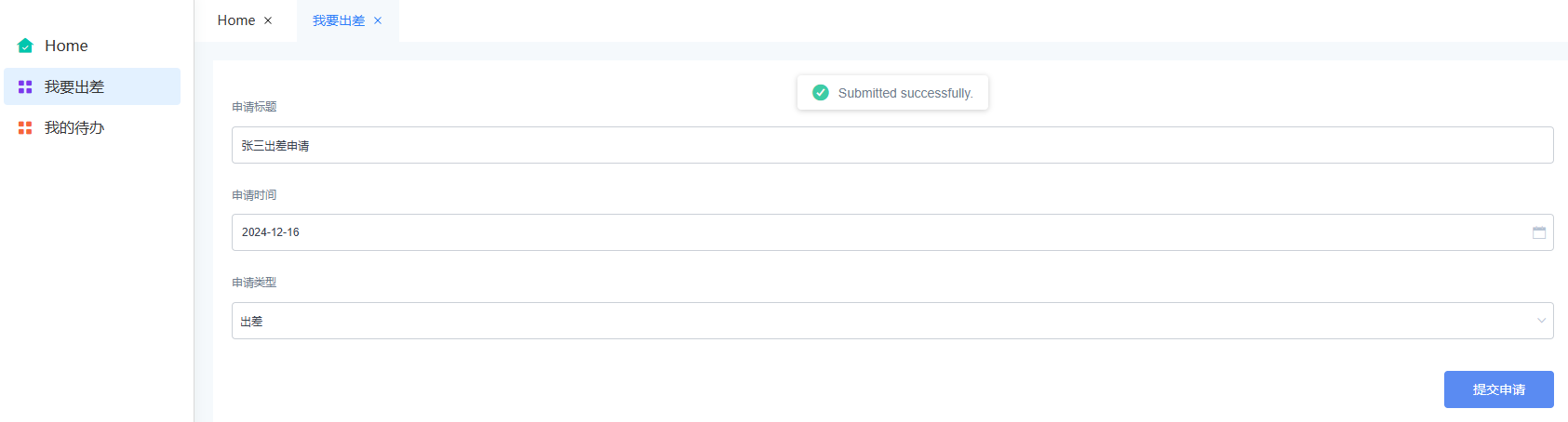The image size is (1568, 422).
Task: Click the 2024-12-16 date field
Action: tap(892, 232)
